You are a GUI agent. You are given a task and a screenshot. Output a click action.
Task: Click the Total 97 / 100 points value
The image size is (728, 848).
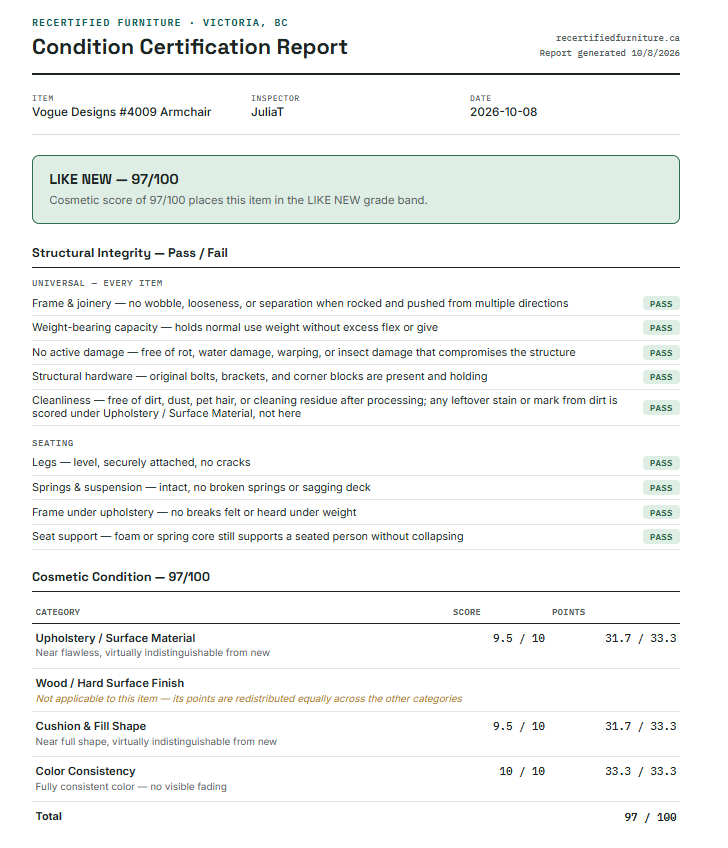(x=650, y=817)
